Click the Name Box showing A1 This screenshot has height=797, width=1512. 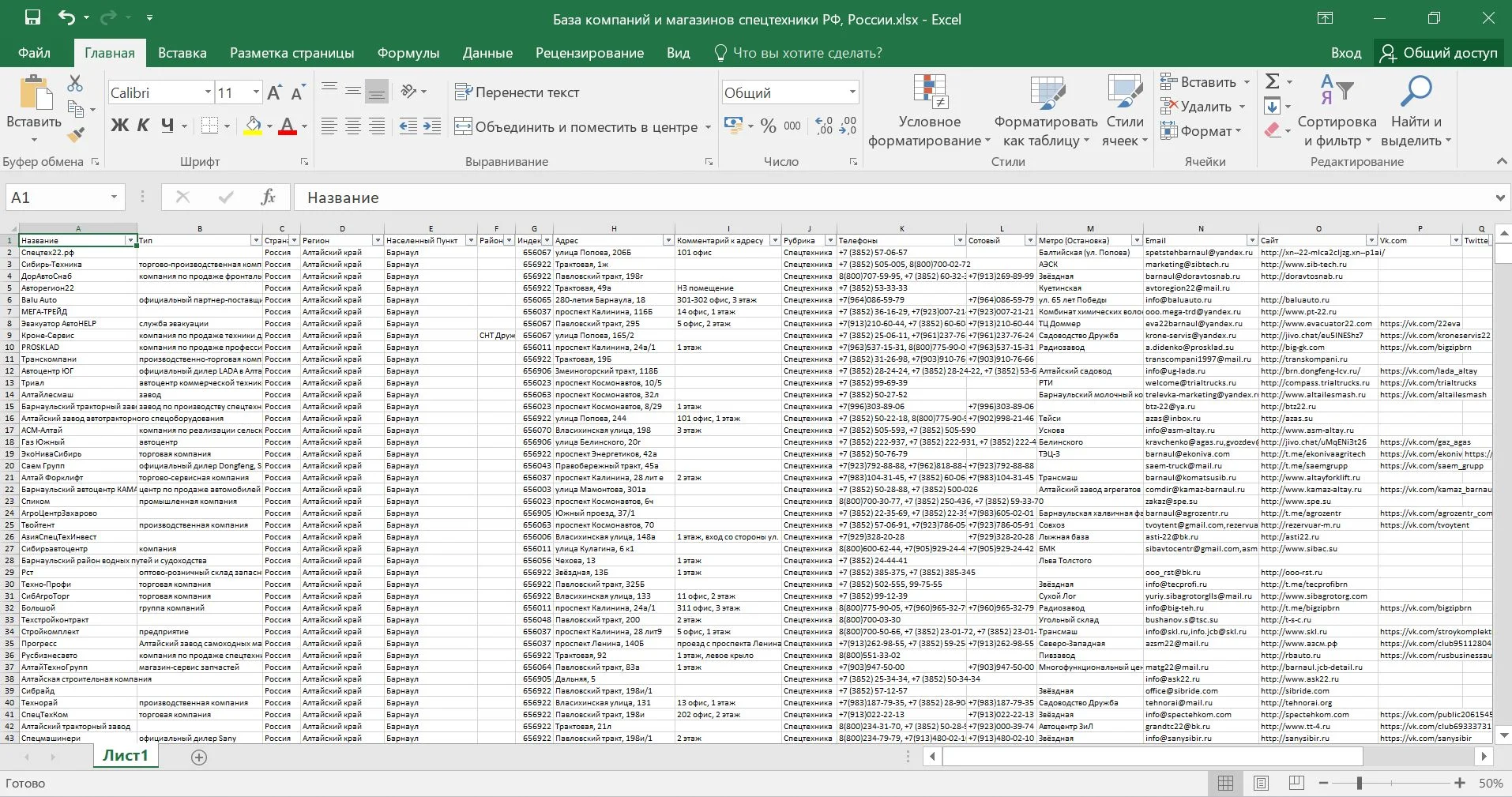coord(65,197)
